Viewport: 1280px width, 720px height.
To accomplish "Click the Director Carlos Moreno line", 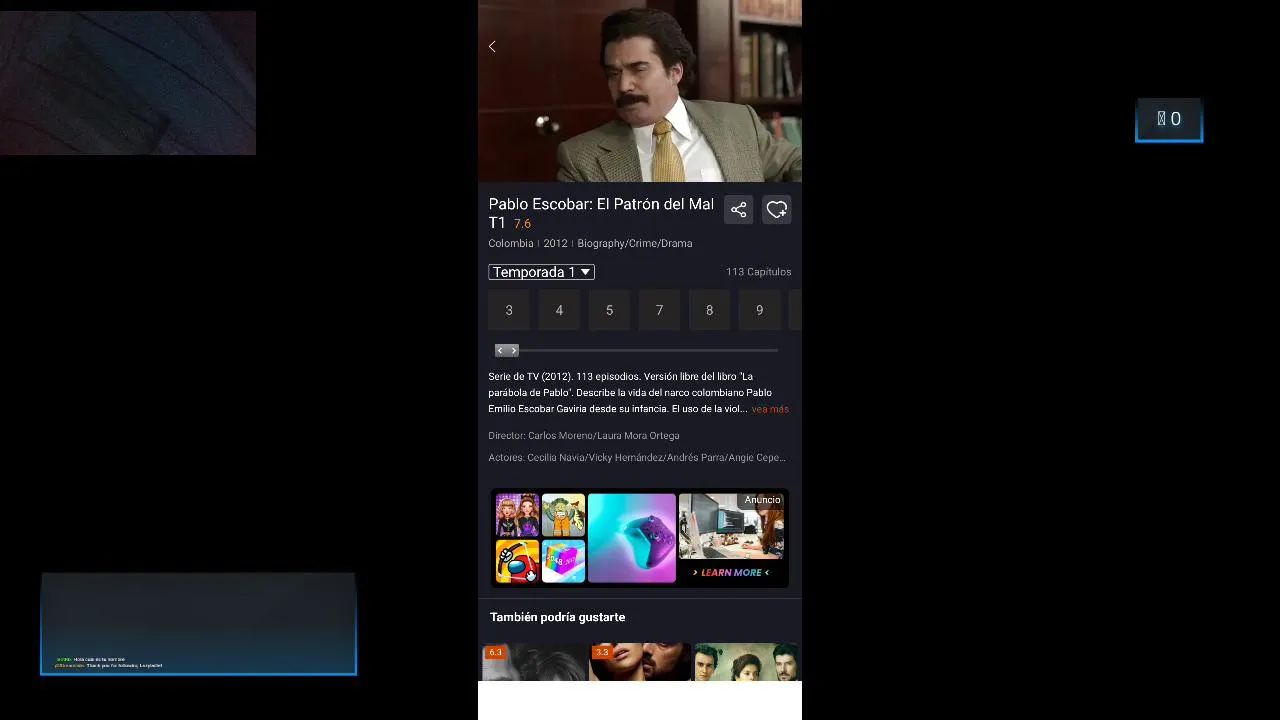I will coord(584,436).
